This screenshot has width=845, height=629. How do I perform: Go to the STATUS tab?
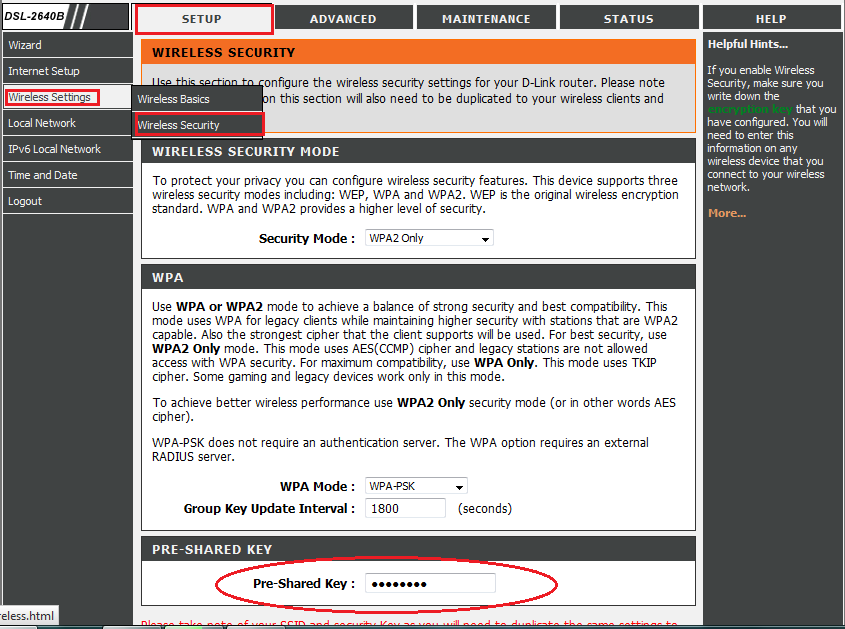tap(628, 19)
